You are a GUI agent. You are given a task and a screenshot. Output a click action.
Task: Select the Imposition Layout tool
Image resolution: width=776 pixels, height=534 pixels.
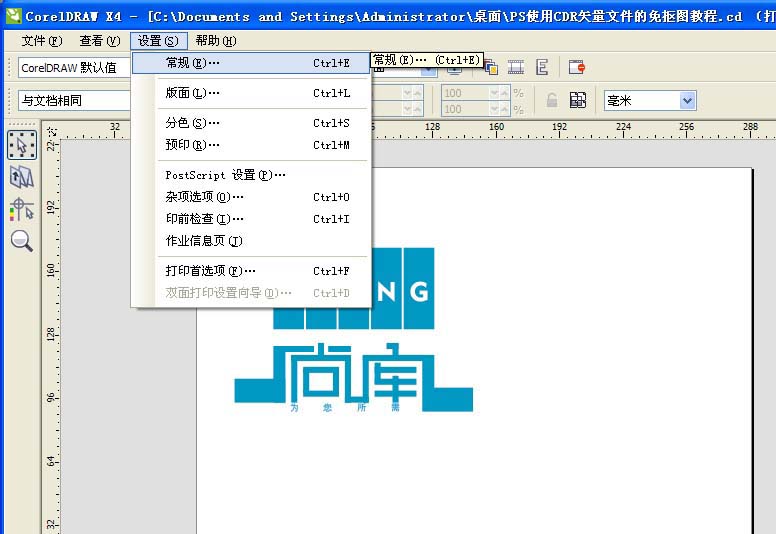coord(22,177)
